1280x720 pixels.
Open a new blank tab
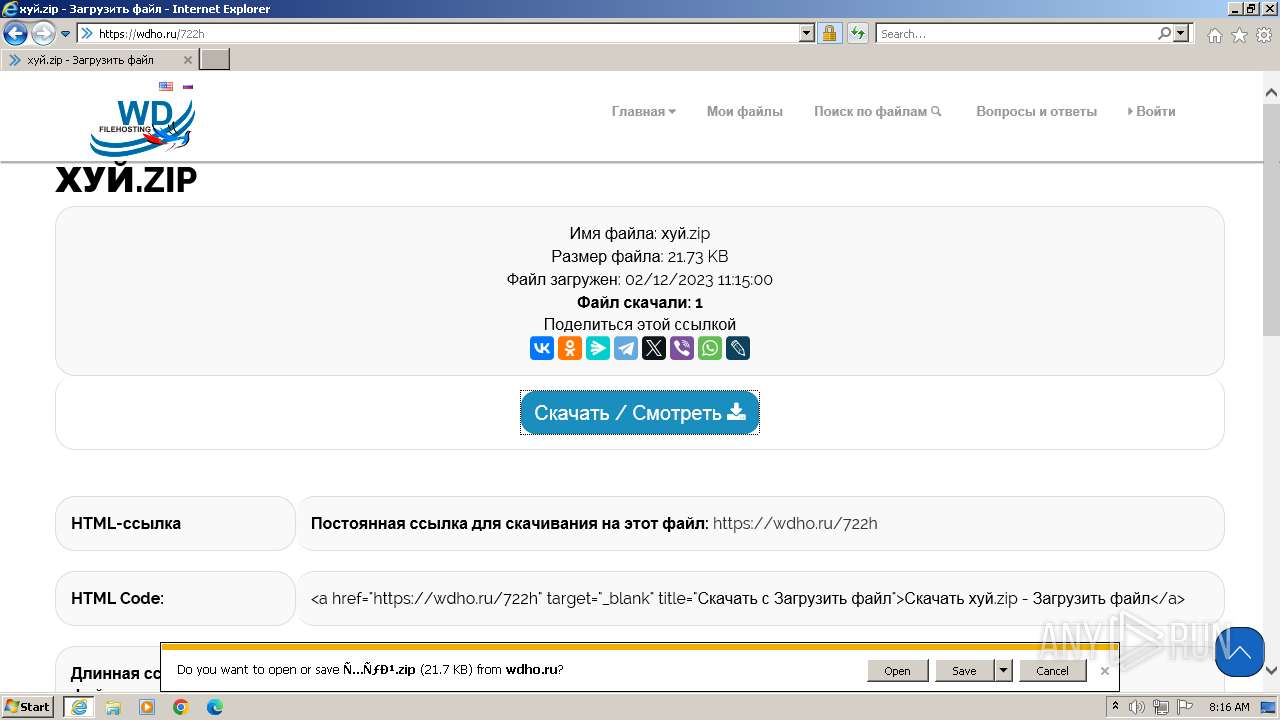215,60
